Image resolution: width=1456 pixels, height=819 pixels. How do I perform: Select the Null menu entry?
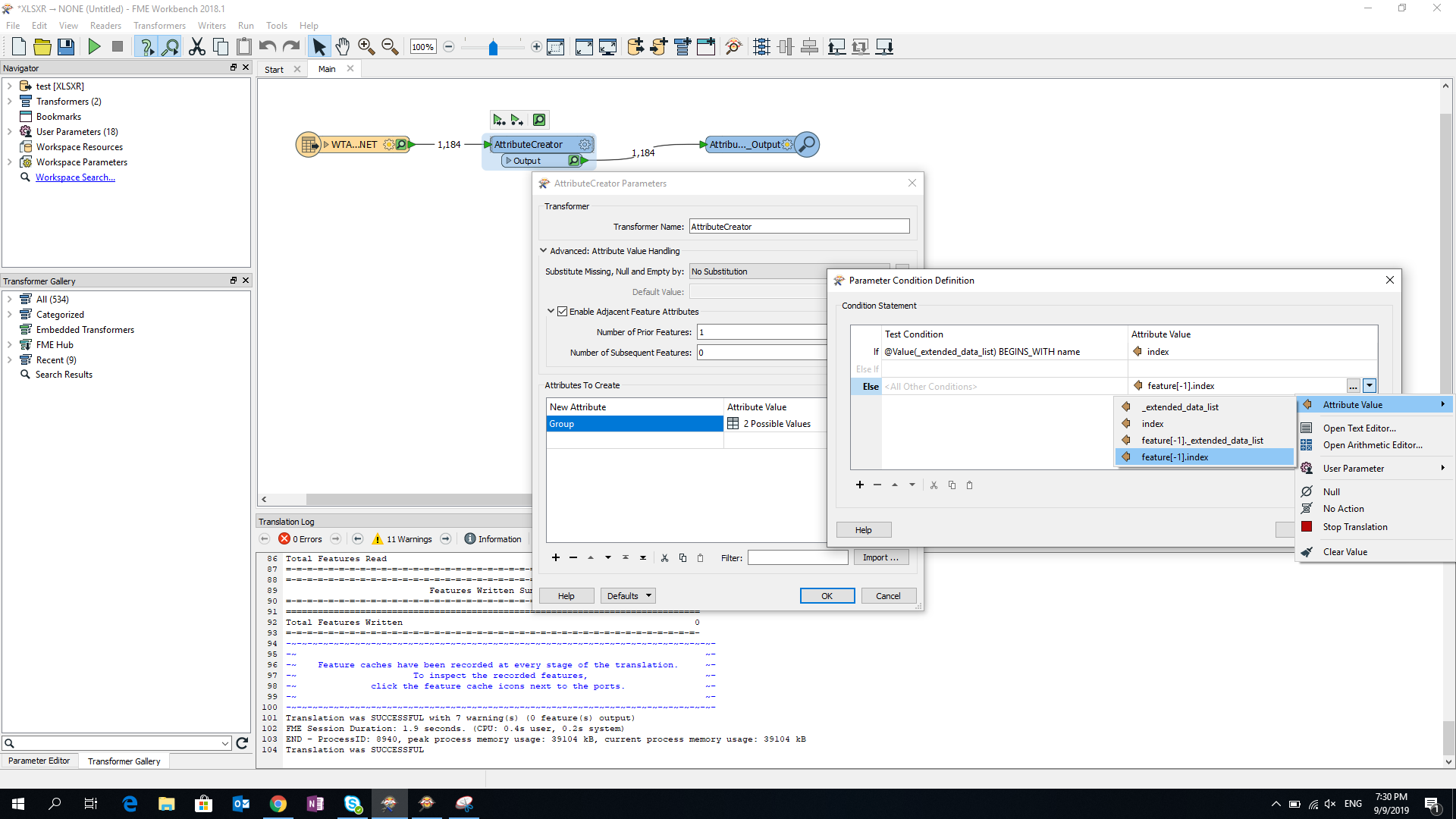1332,492
